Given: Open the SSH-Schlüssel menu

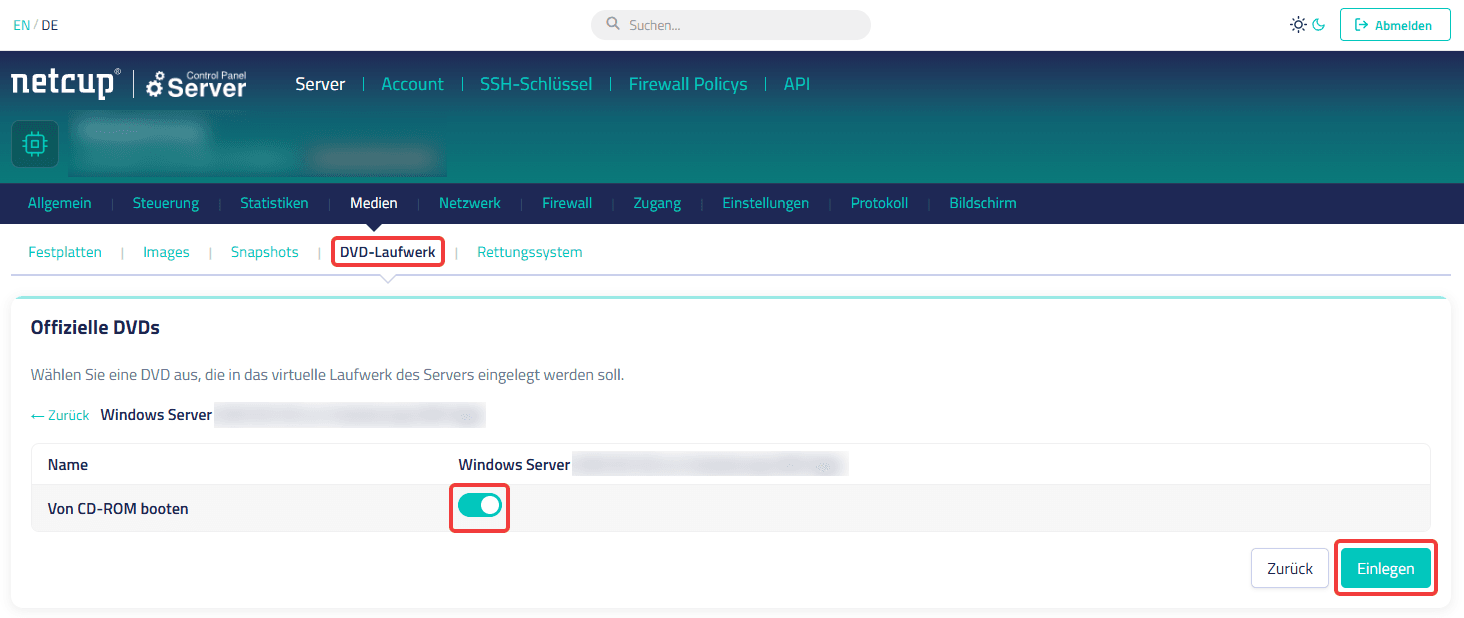Looking at the screenshot, I should (536, 84).
